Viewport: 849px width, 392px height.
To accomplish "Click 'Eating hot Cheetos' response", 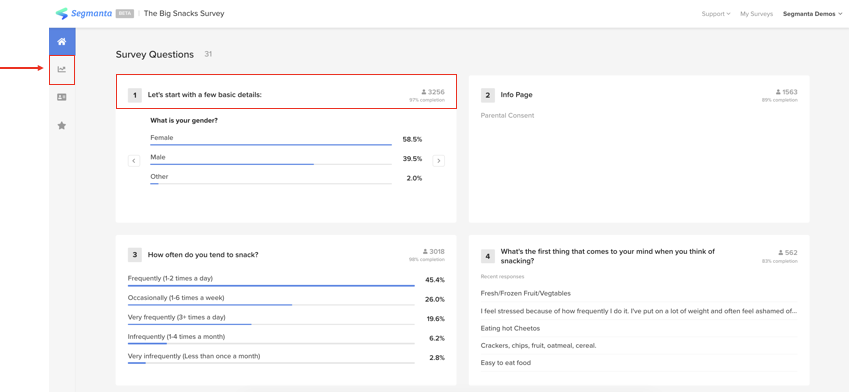I will 510,328.
